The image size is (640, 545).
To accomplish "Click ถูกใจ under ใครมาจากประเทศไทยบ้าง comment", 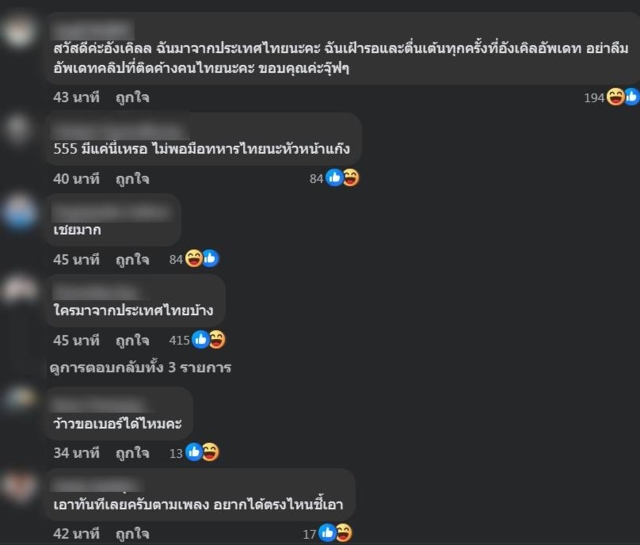I will [x=132, y=340].
